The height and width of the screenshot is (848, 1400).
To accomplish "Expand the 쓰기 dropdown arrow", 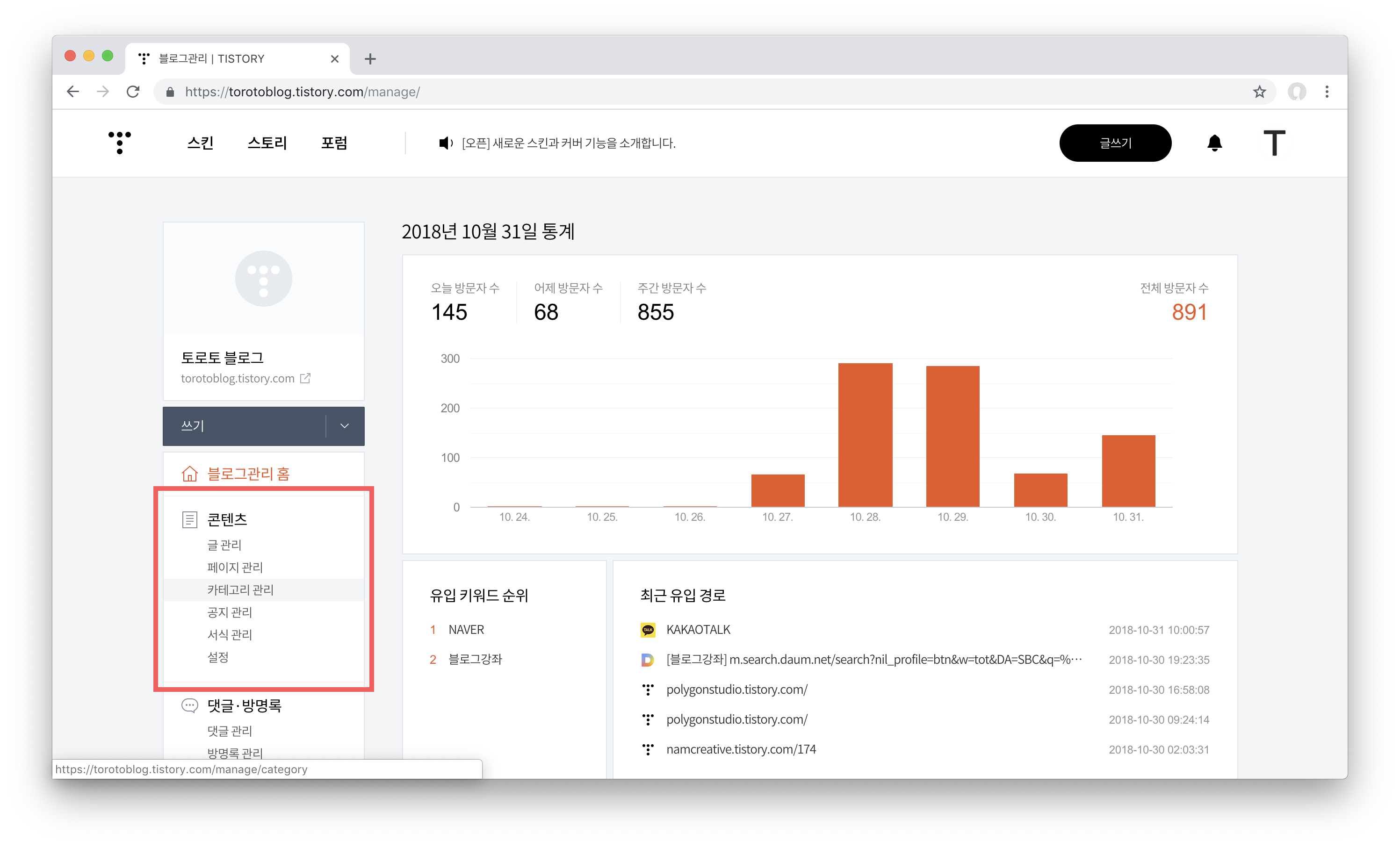I will coord(344,426).
